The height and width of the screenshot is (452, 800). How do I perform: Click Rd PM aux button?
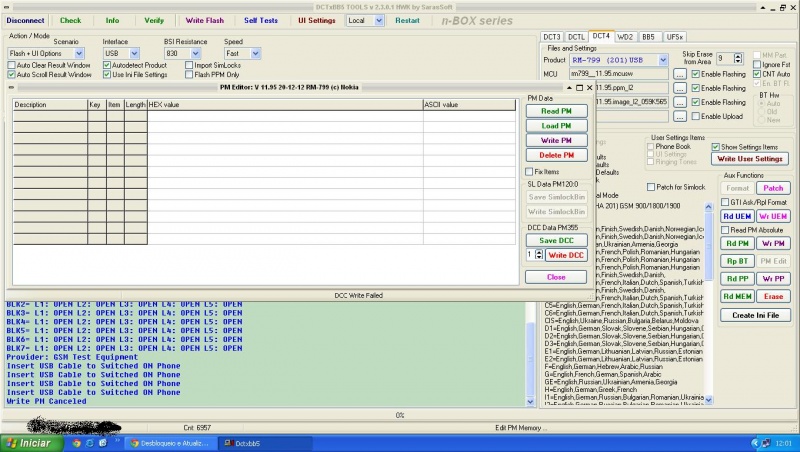(x=737, y=244)
